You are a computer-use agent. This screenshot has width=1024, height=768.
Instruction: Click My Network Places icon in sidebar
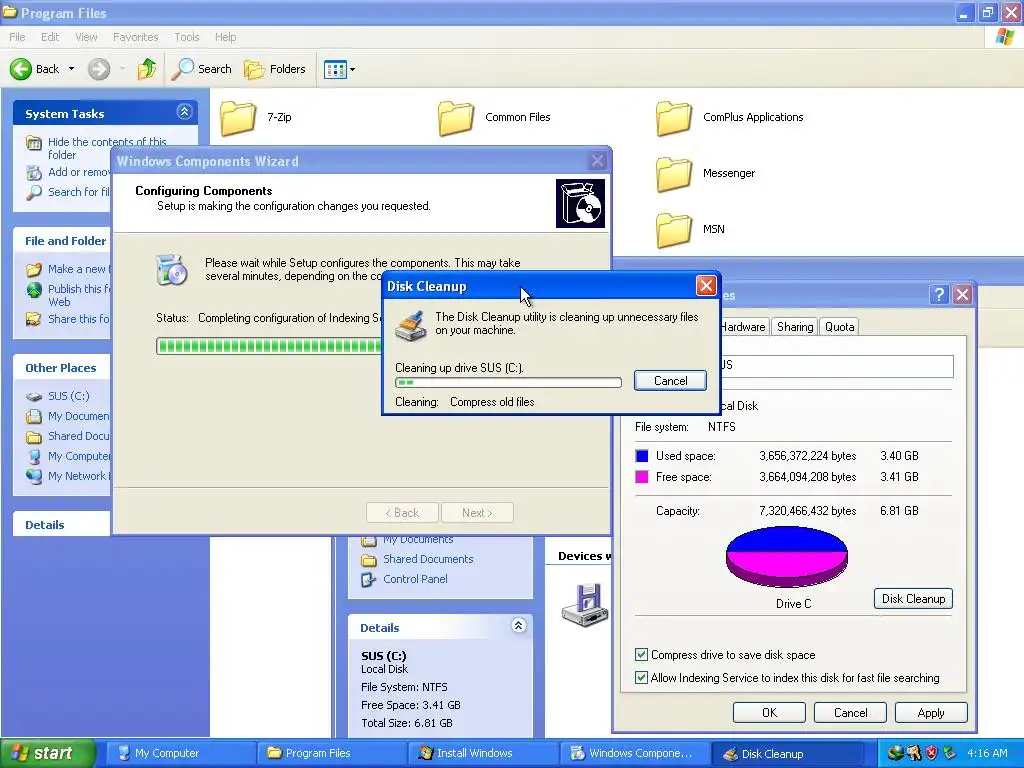(34, 476)
